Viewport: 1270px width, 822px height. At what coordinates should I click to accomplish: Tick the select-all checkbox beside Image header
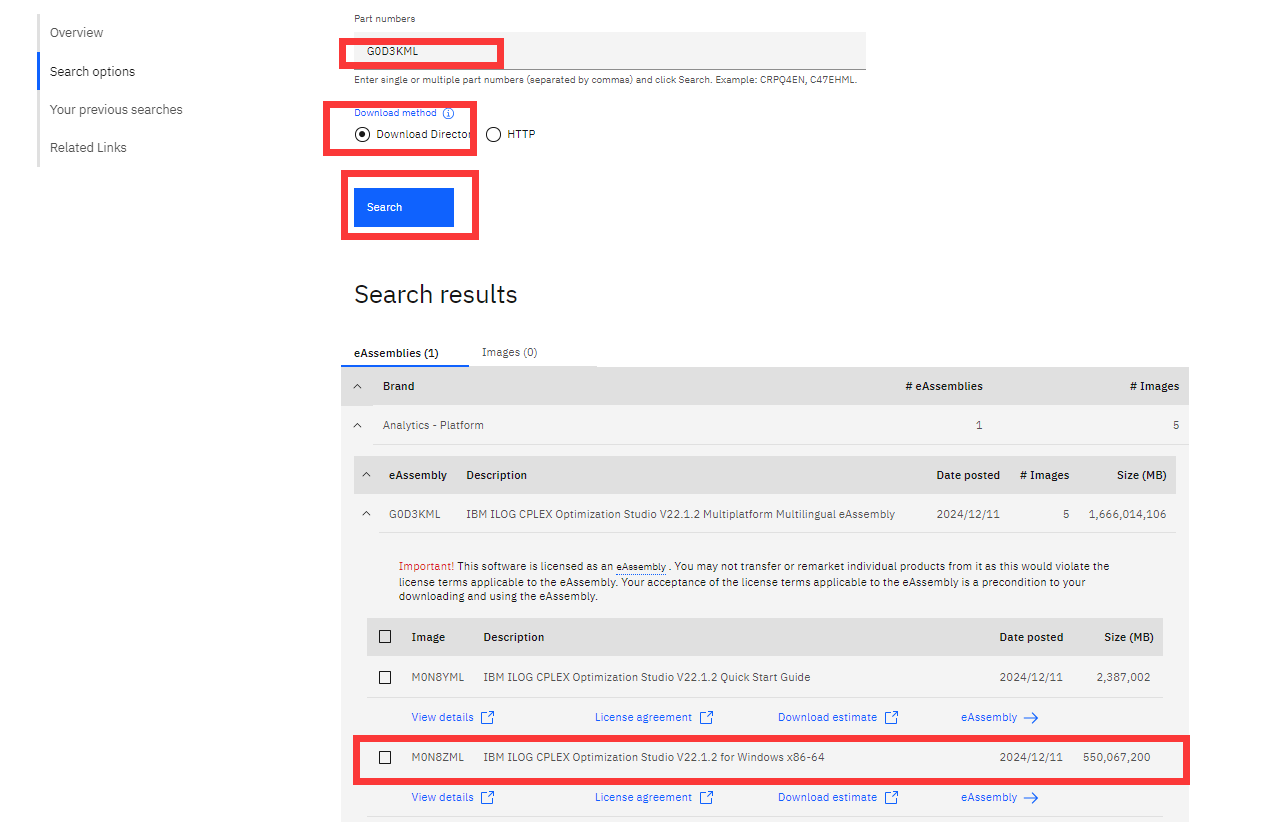tap(385, 637)
